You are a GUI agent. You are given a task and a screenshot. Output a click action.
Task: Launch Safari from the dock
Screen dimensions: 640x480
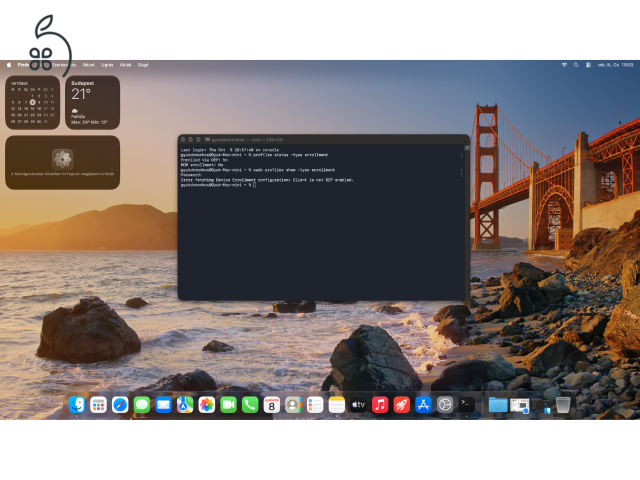click(x=120, y=405)
